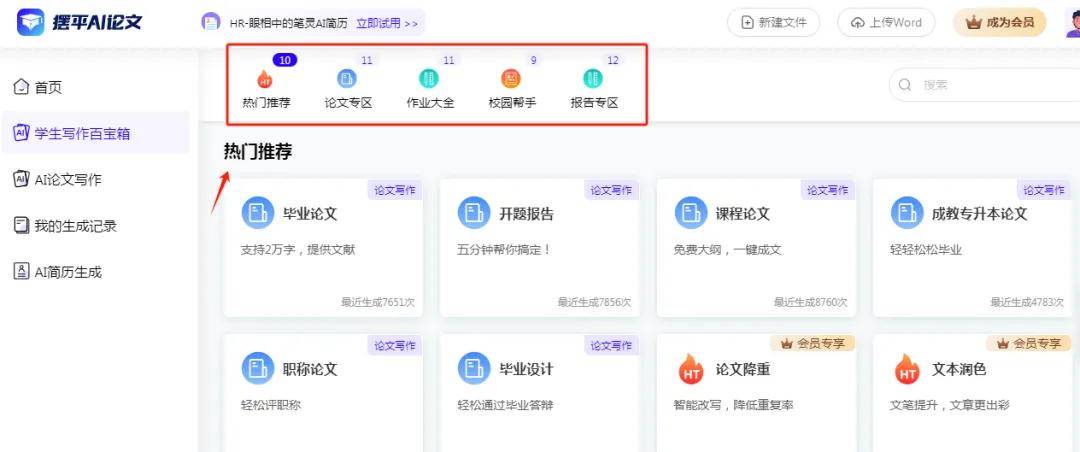Screen dimensions: 1080x452
Task: Click the 新建文件 button
Action: click(x=773, y=22)
